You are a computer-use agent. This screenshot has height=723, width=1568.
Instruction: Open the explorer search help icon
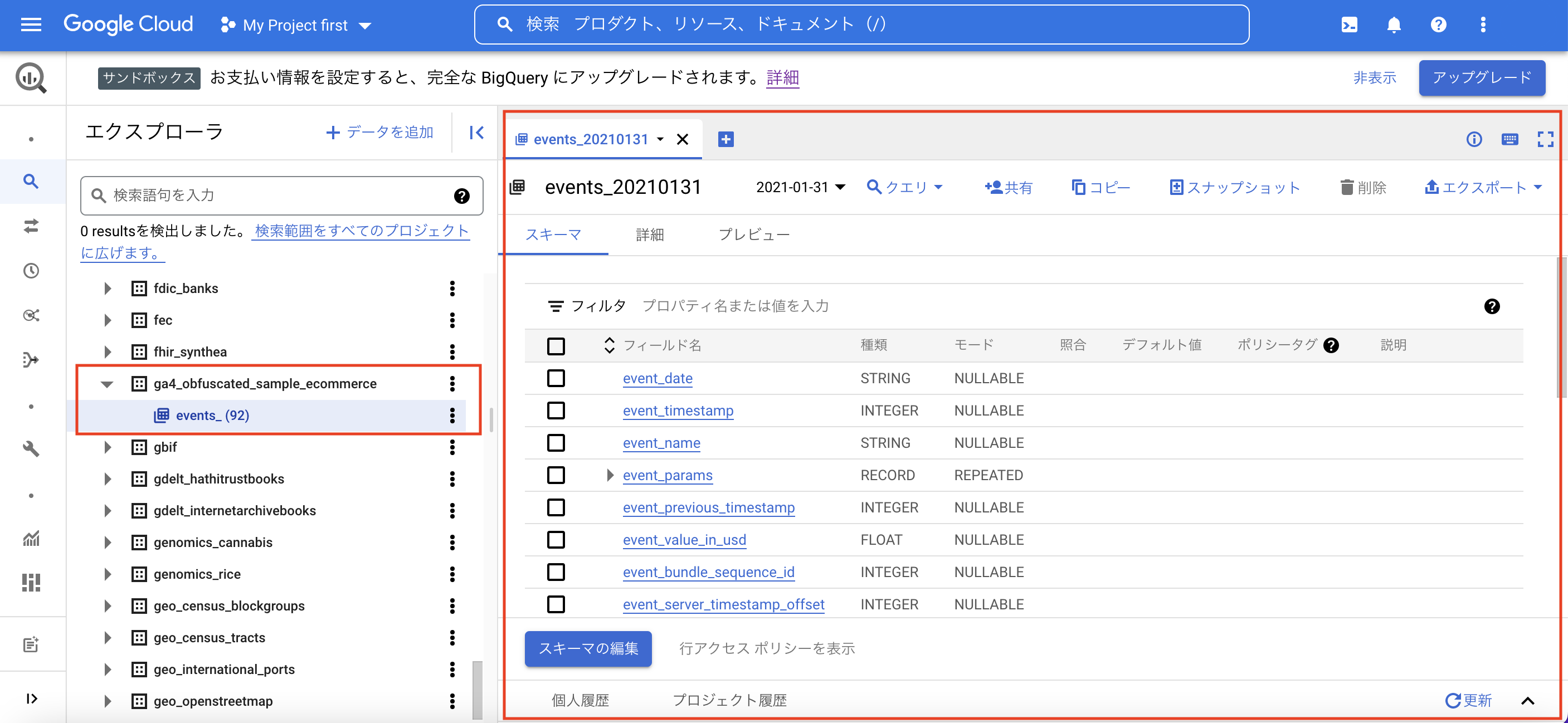(x=462, y=196)
